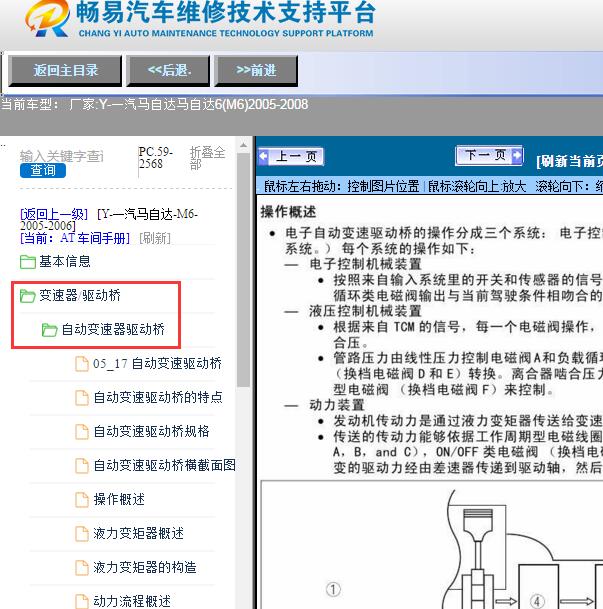This screenshot has height=609, width=603.
Task: Open the 返回上一级 link
Action: pos(54,214)
